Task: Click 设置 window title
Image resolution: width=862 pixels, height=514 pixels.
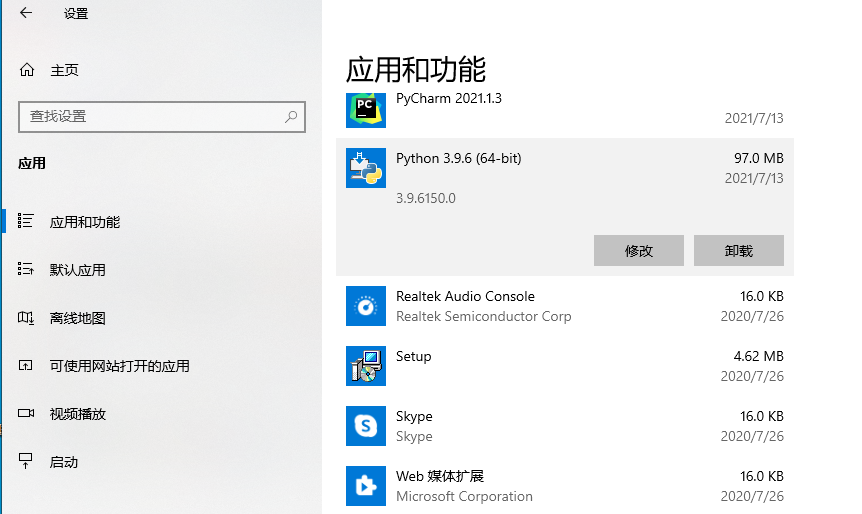Action: pyautogui.click(x=76, y=13)
